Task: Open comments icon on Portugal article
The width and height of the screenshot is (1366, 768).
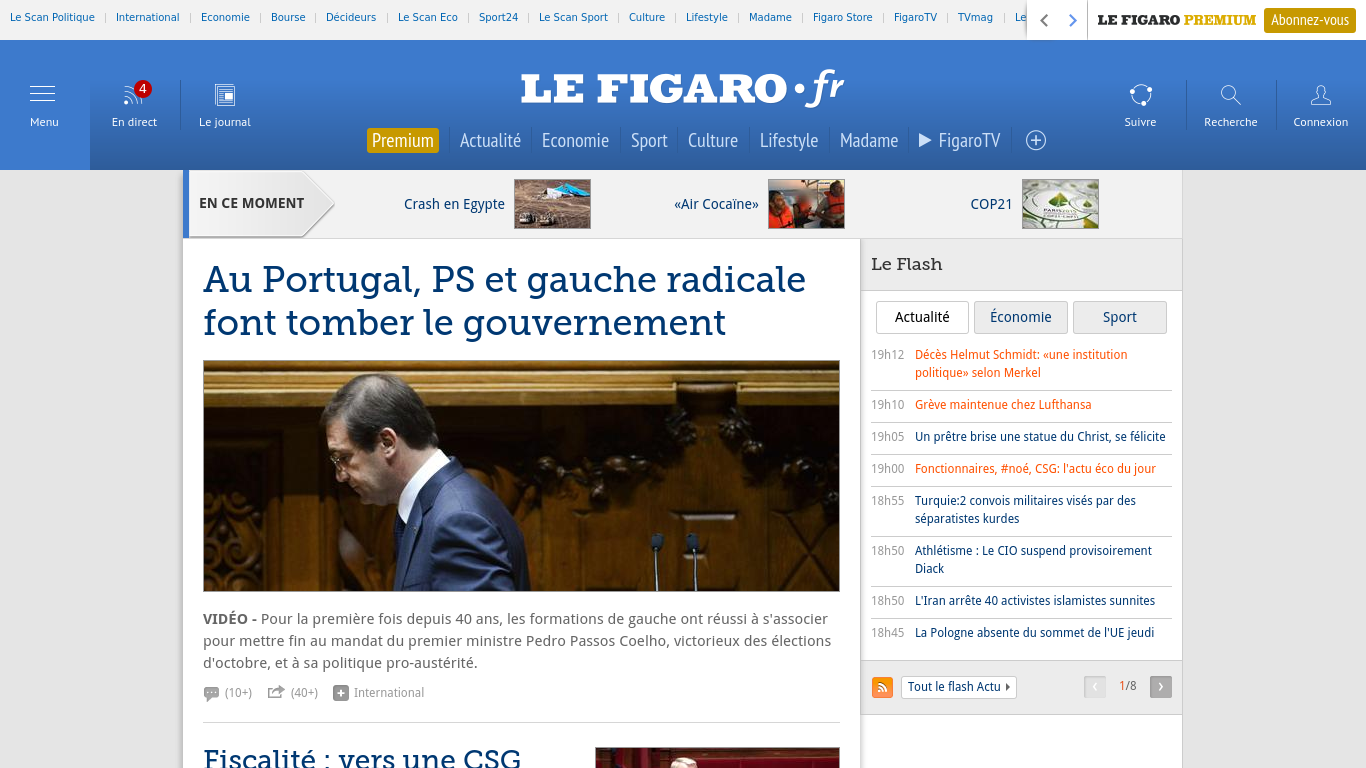Action: 214,691
